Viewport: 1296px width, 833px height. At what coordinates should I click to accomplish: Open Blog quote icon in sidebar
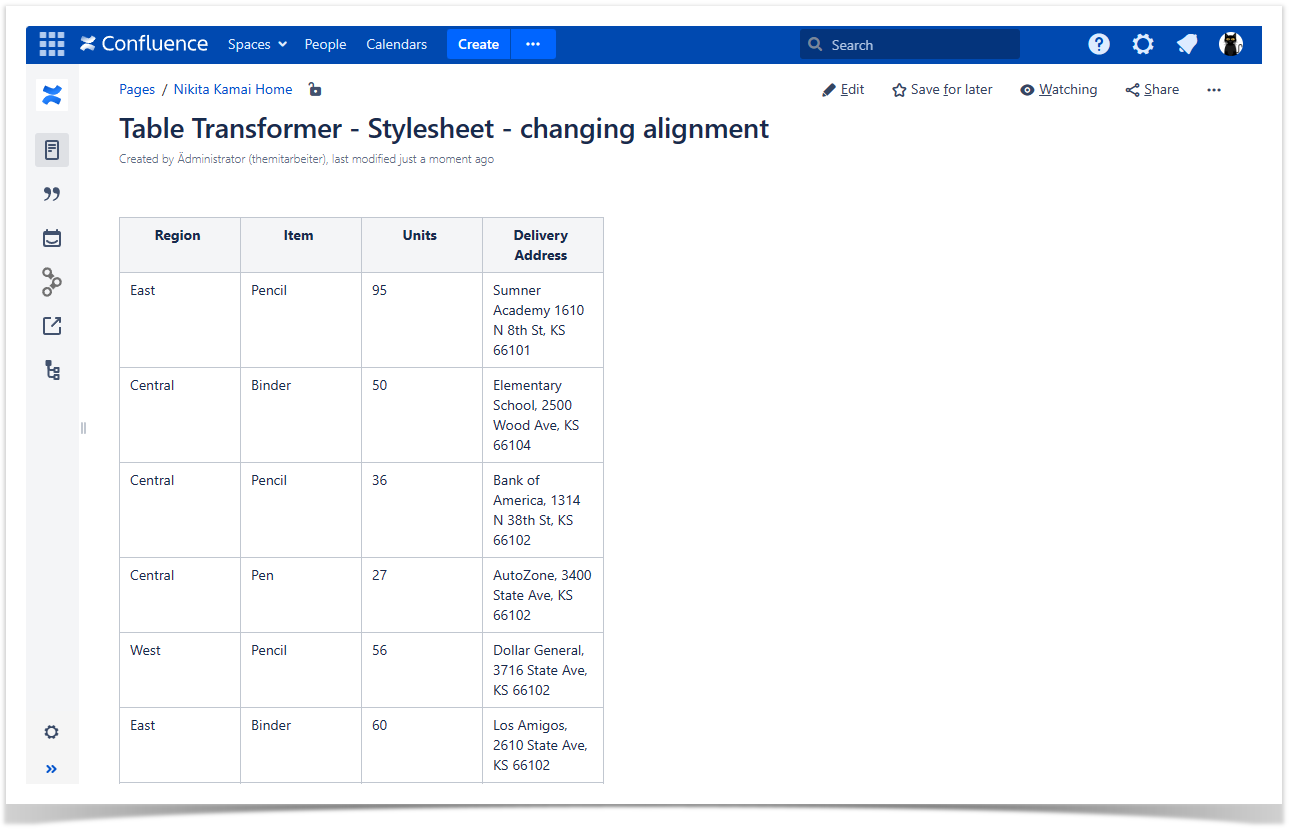tap(52, 194)
